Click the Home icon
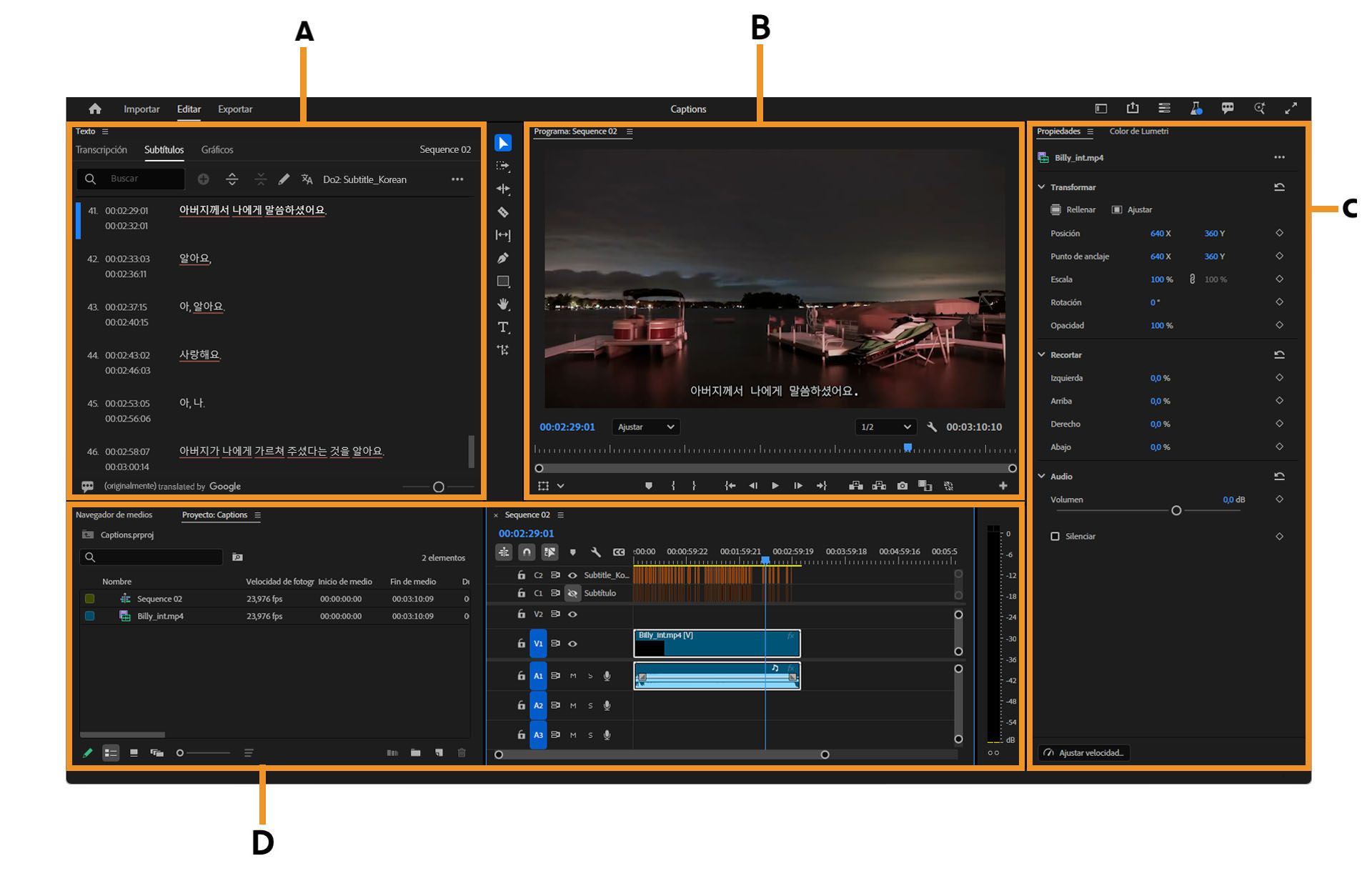Viewport: 1372px width, 886px height. (95, 109)
